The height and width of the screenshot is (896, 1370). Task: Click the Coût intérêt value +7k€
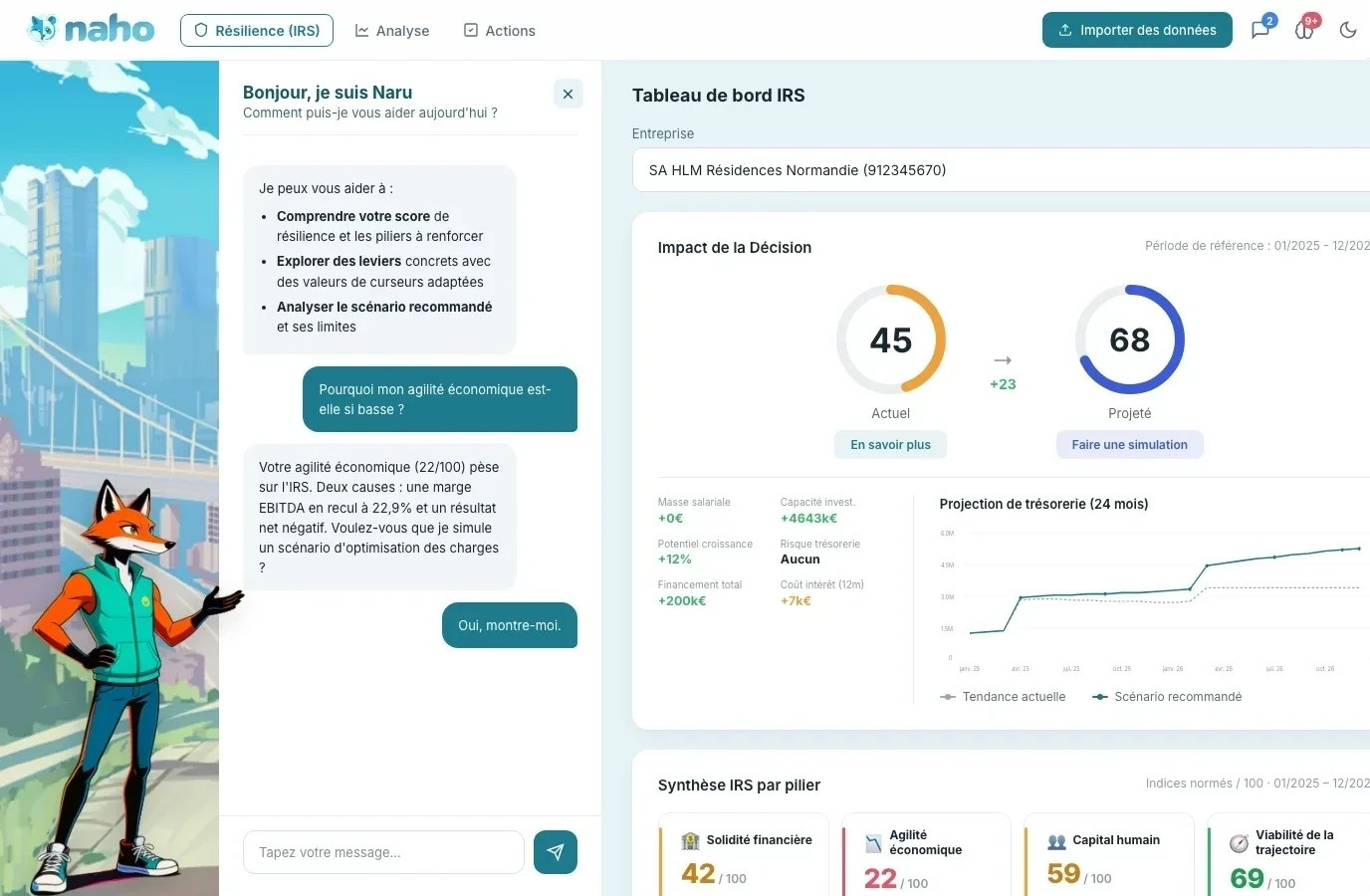796,601
